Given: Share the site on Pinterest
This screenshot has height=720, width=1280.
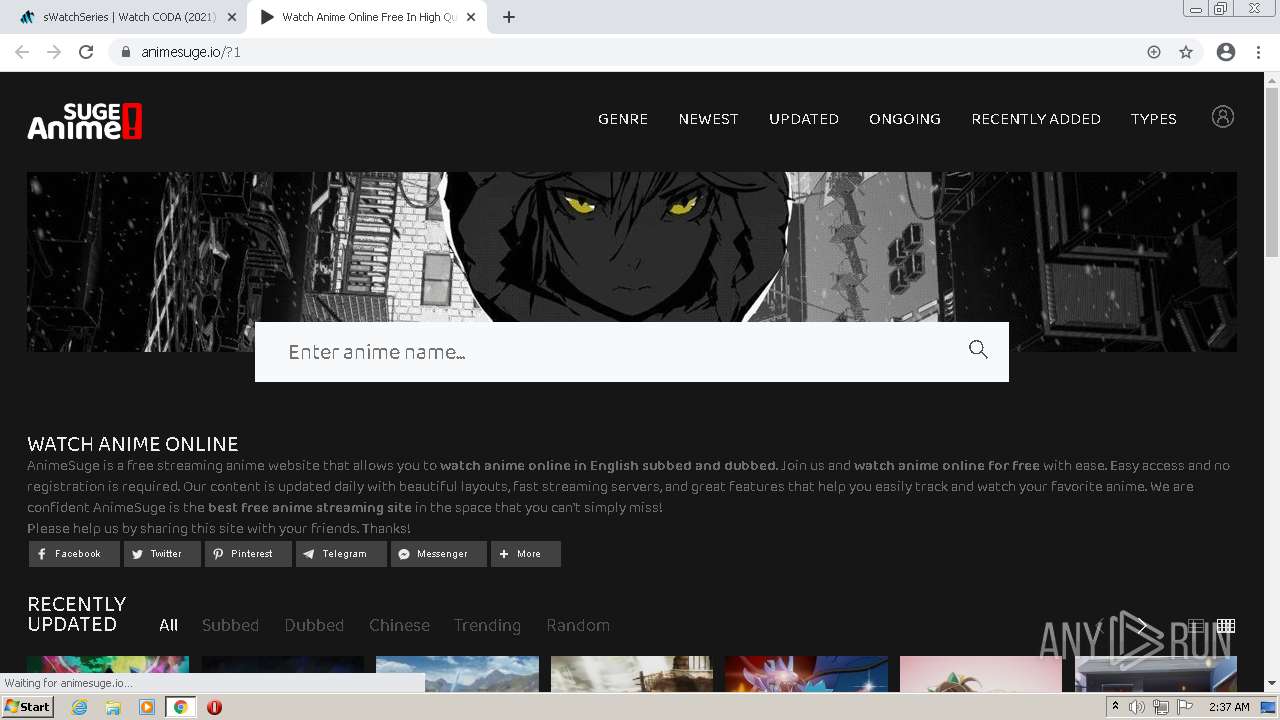Looking at the screenshot, I should (248, 554).
